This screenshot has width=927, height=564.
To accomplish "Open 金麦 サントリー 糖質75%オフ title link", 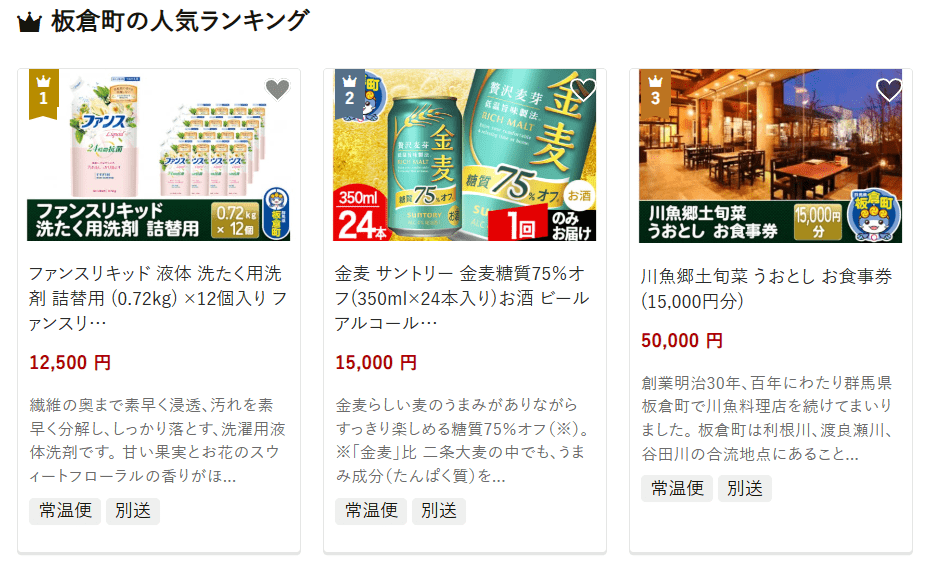I will [462, 299].
